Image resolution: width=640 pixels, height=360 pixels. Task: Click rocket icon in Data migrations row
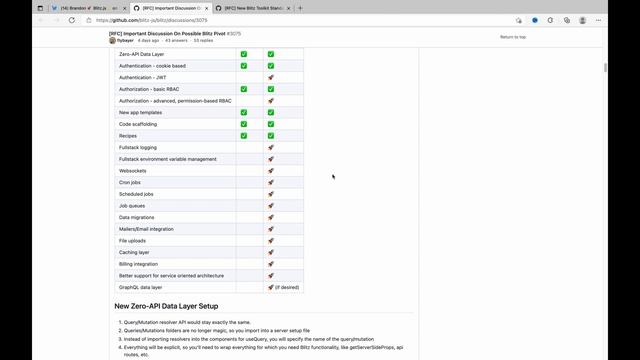271,218
